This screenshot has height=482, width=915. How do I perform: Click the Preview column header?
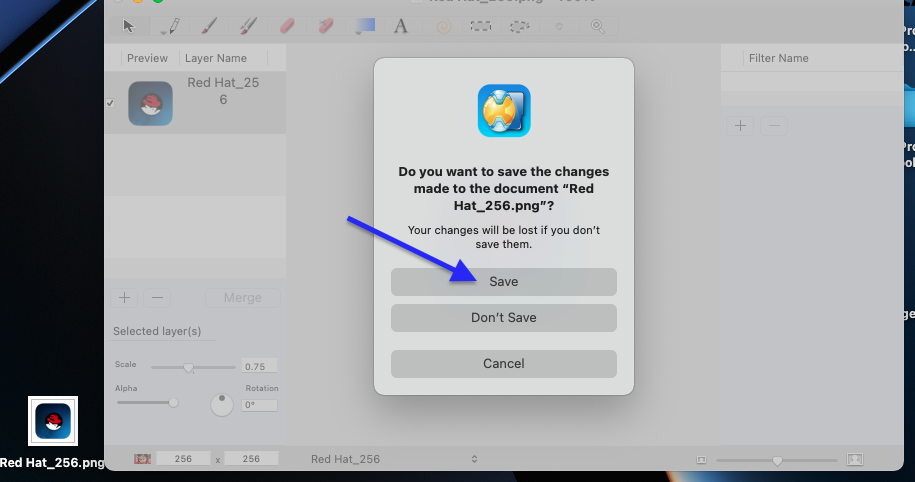[147, 58]
